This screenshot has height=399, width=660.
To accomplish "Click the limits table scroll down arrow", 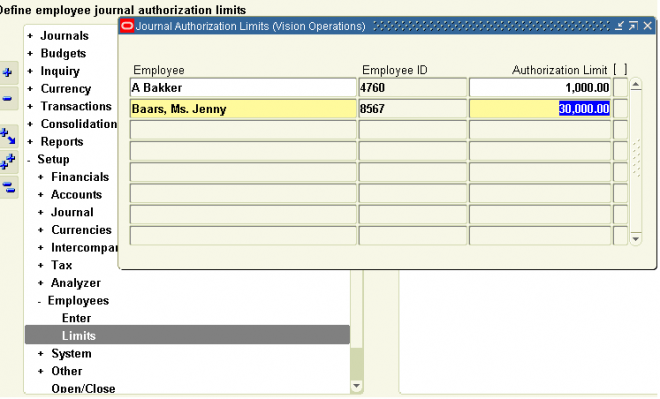I will [636, 239].
